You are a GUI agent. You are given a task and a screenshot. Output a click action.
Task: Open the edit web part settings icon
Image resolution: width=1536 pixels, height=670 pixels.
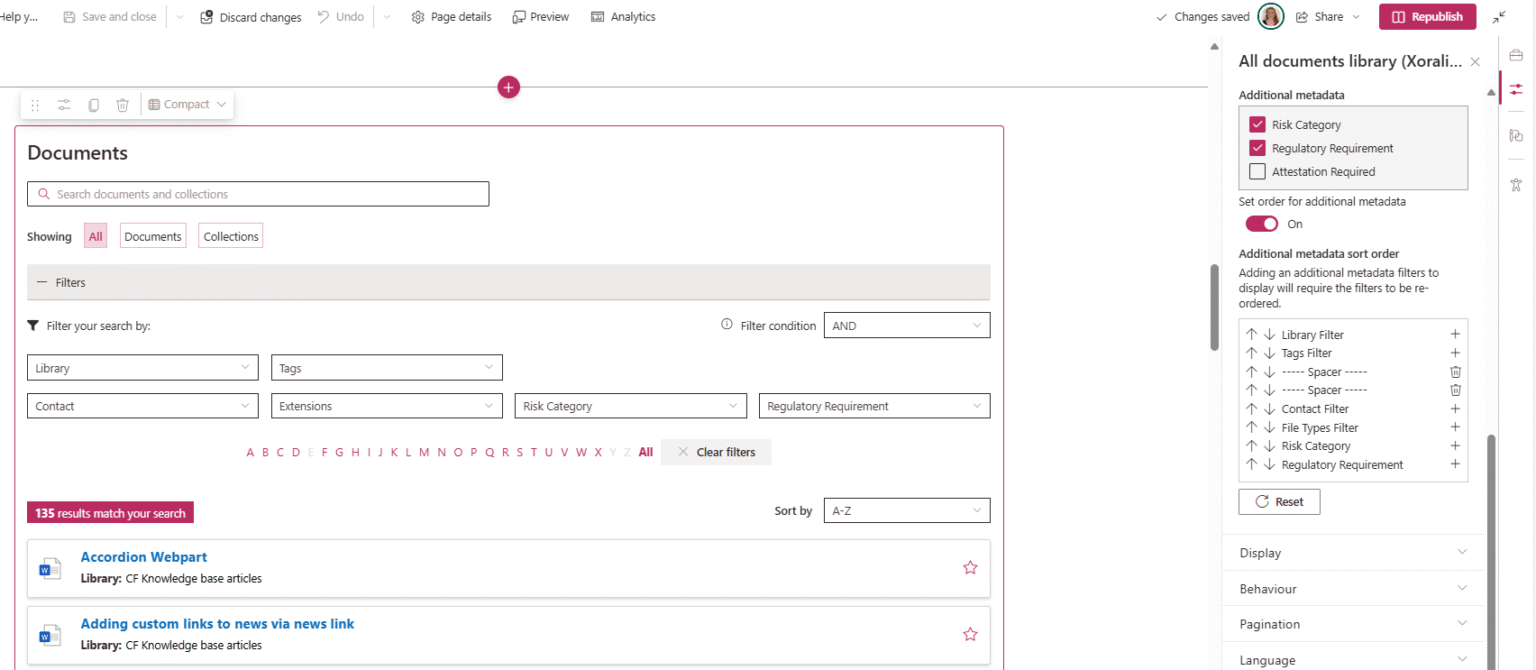tap(64, 105)
